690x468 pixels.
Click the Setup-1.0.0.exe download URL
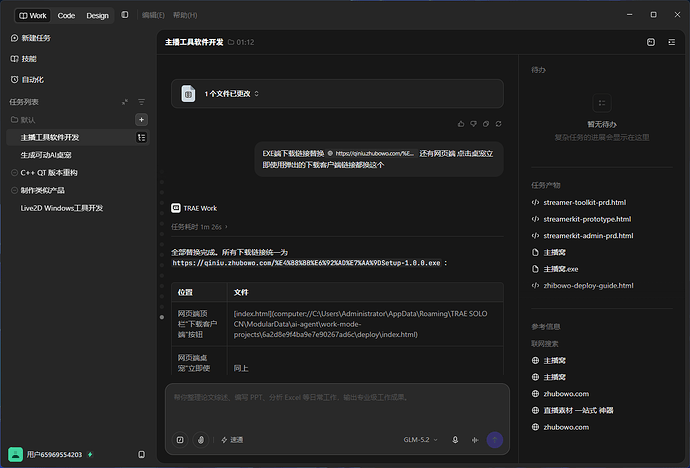point(306,263)
